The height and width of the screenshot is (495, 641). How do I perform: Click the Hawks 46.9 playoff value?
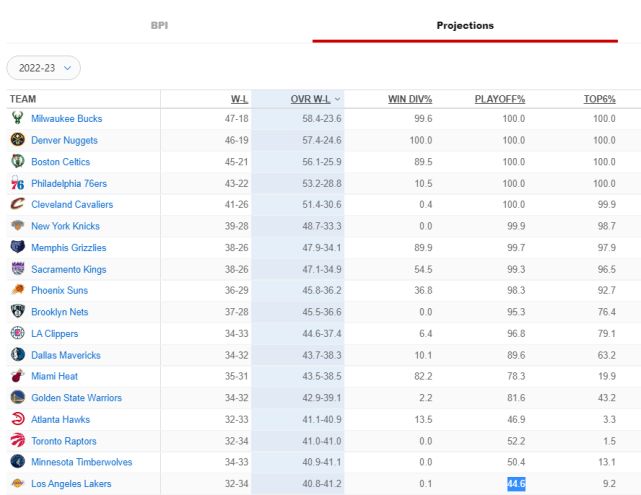pyautogui.click(x=516, y=419)
